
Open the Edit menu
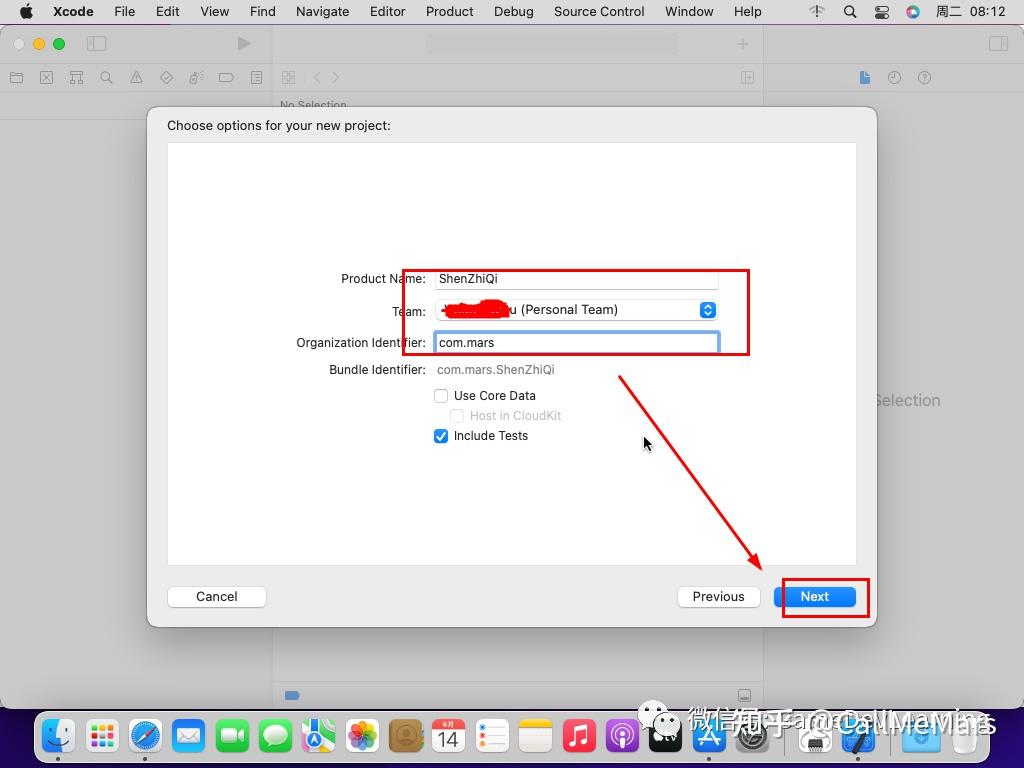point(167,11)
